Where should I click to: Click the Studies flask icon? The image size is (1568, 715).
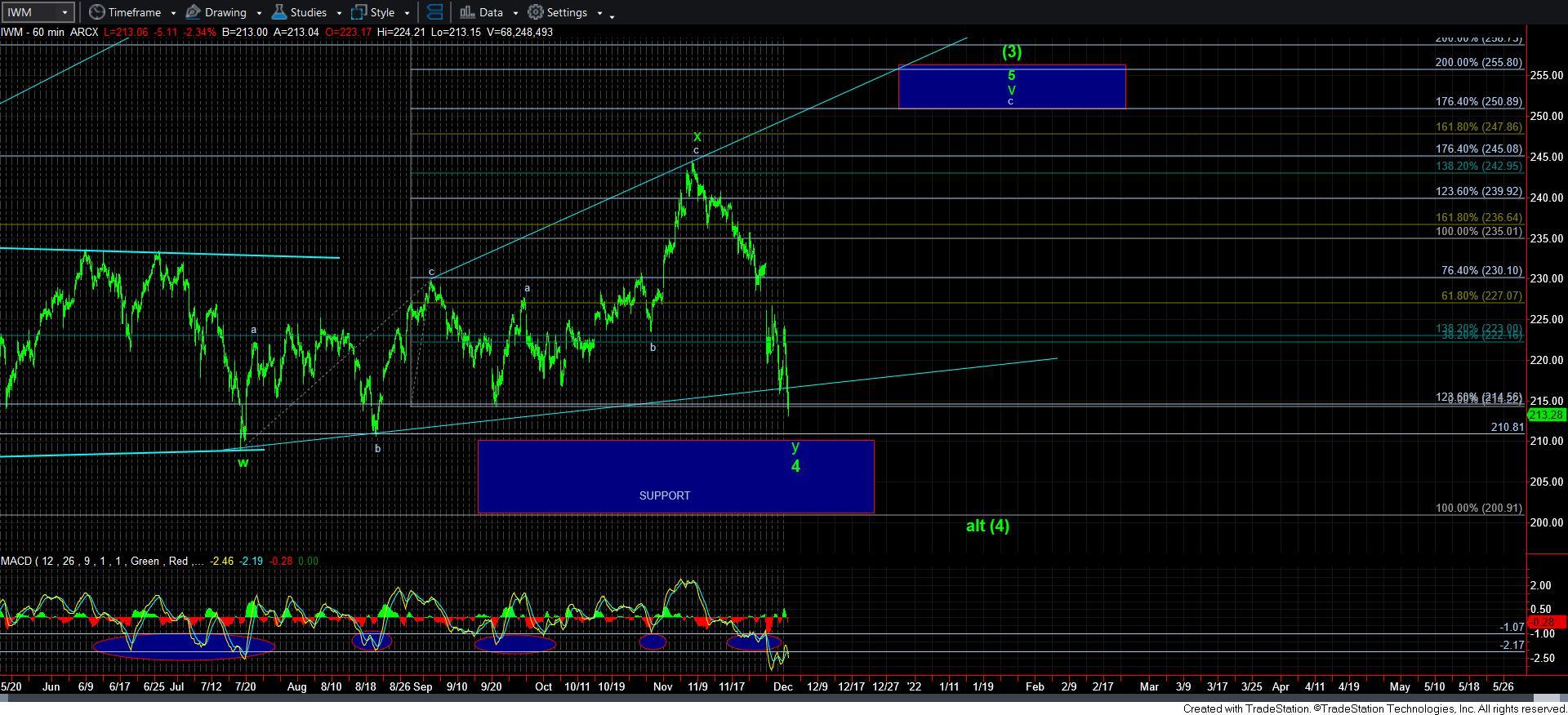(278, 12)
